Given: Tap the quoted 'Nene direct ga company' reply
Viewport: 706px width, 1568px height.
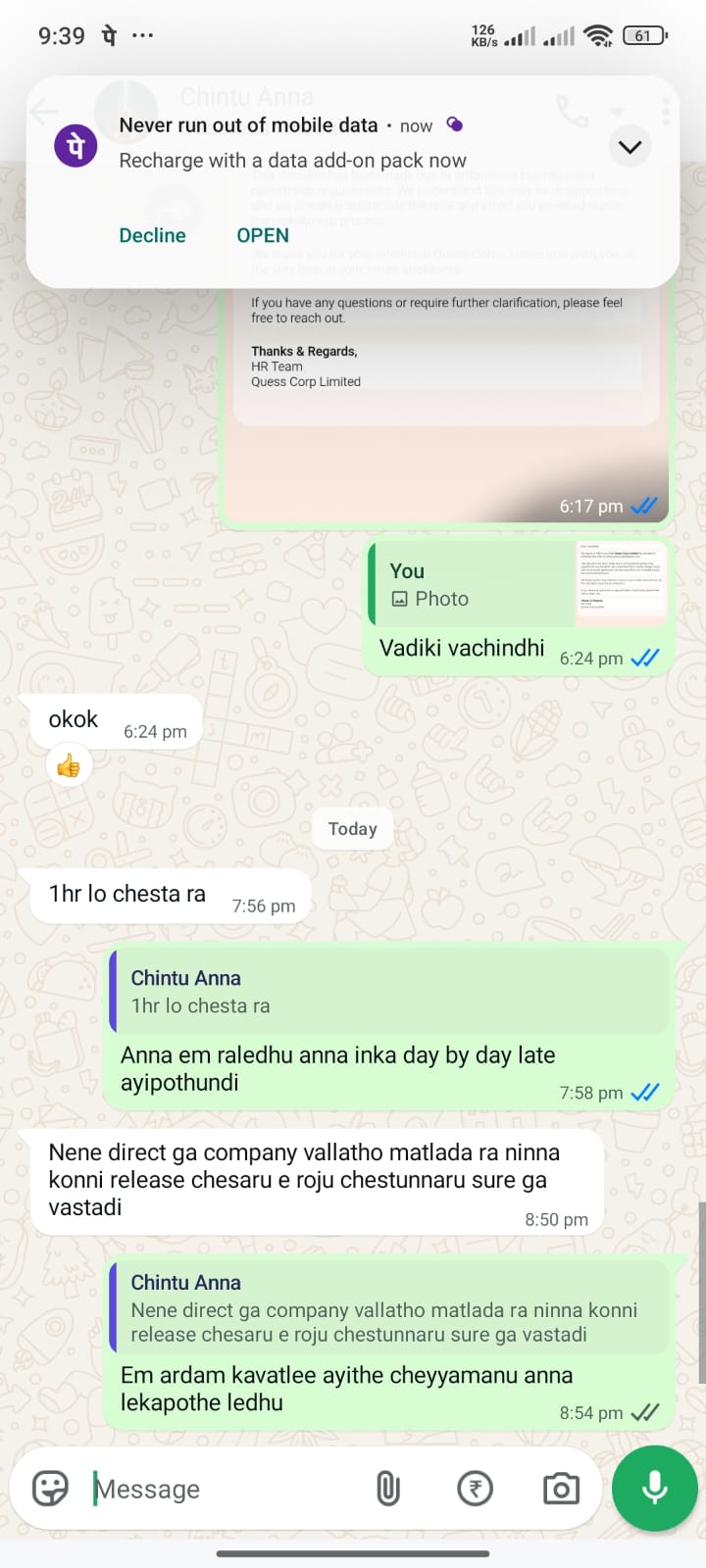Looking at the screenshot, I should [x=389, y=1307].
